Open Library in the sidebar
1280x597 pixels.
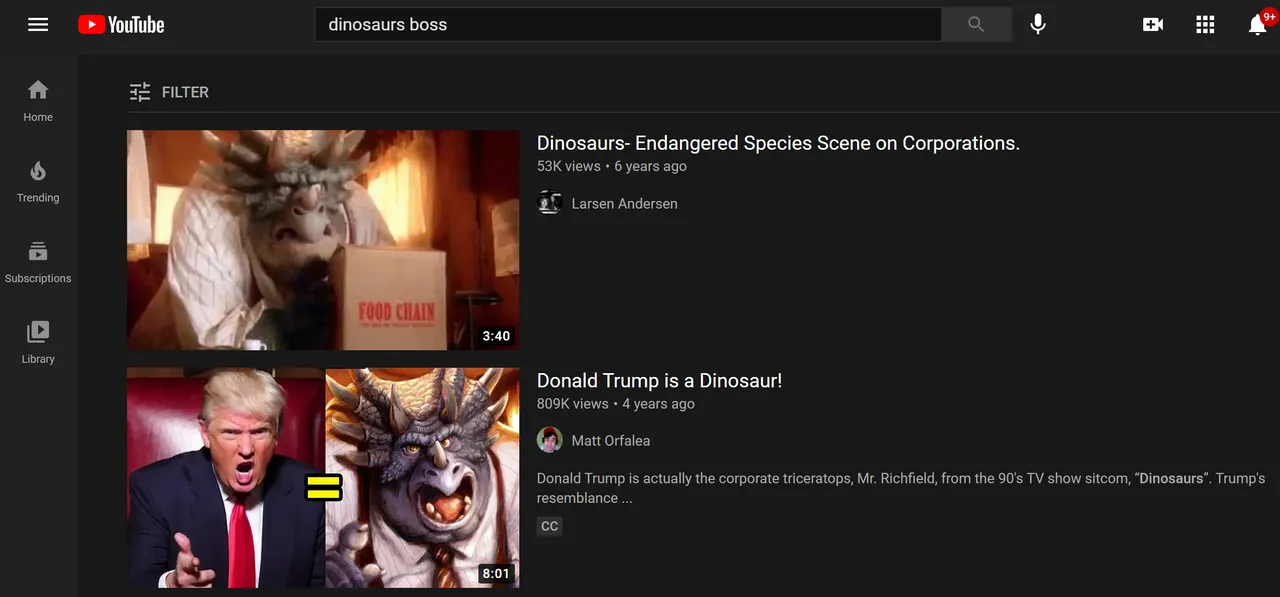click(x=38, y=343)
